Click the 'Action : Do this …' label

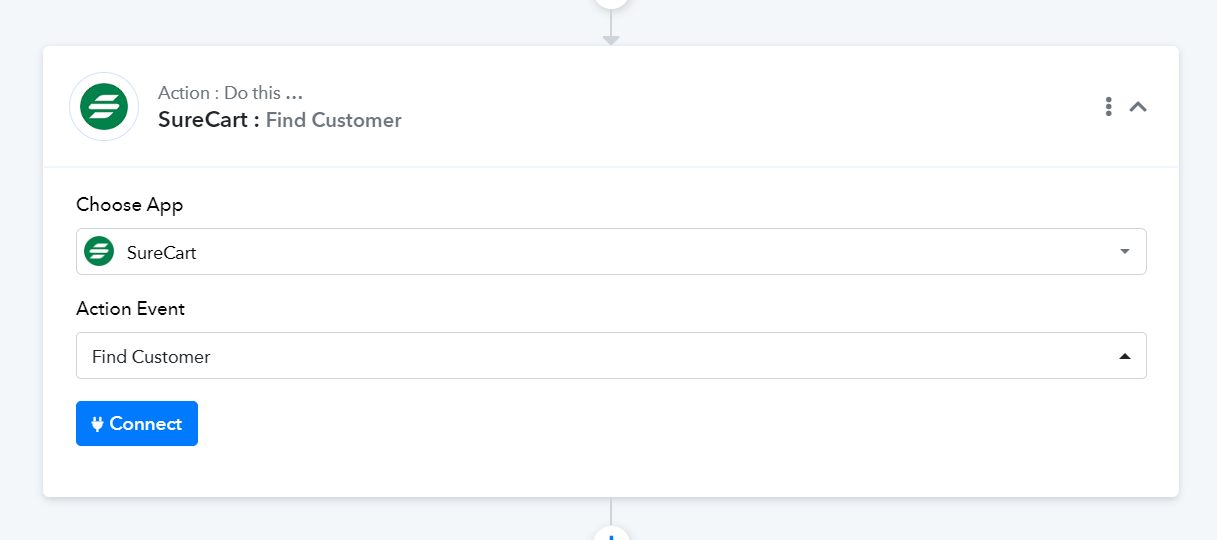[230, 93]
